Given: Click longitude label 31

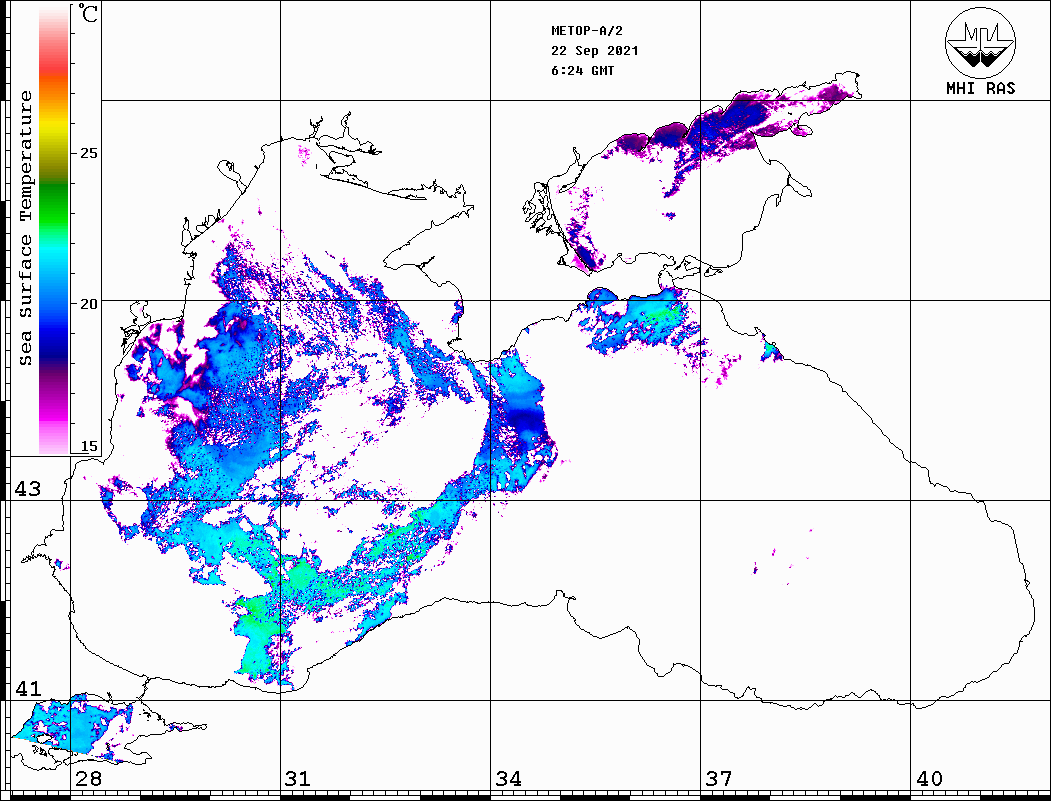Looking at the screenshot, I should 298,778.
